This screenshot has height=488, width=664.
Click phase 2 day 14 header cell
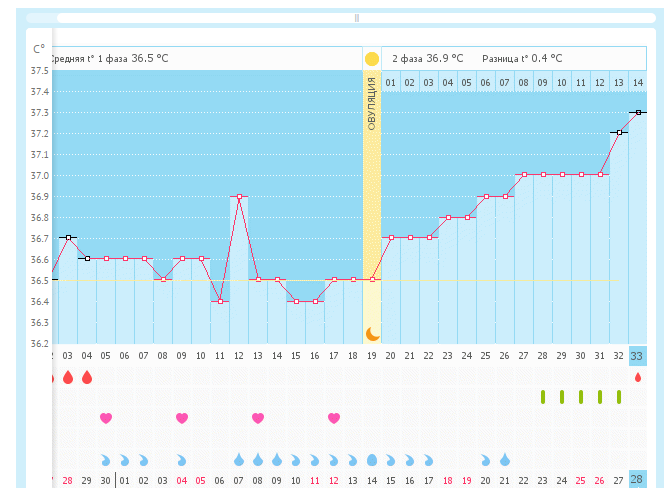[638, 81]
